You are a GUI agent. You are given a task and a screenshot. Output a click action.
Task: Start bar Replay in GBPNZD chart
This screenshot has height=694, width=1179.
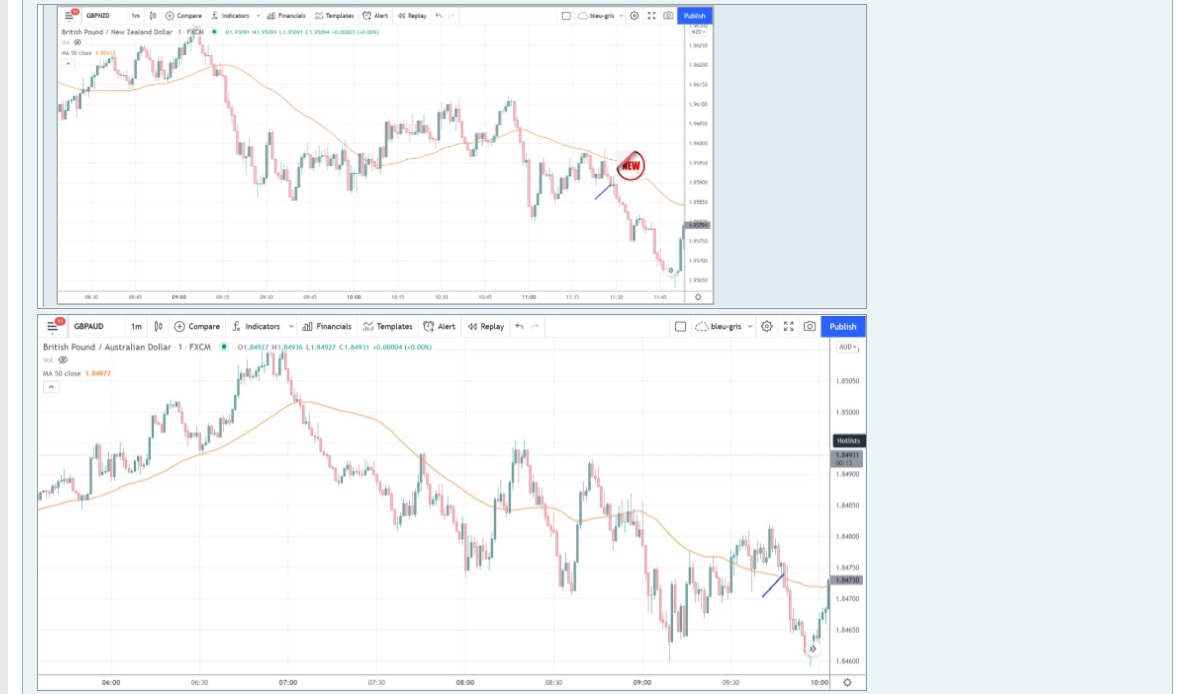[x=412, y=16]
